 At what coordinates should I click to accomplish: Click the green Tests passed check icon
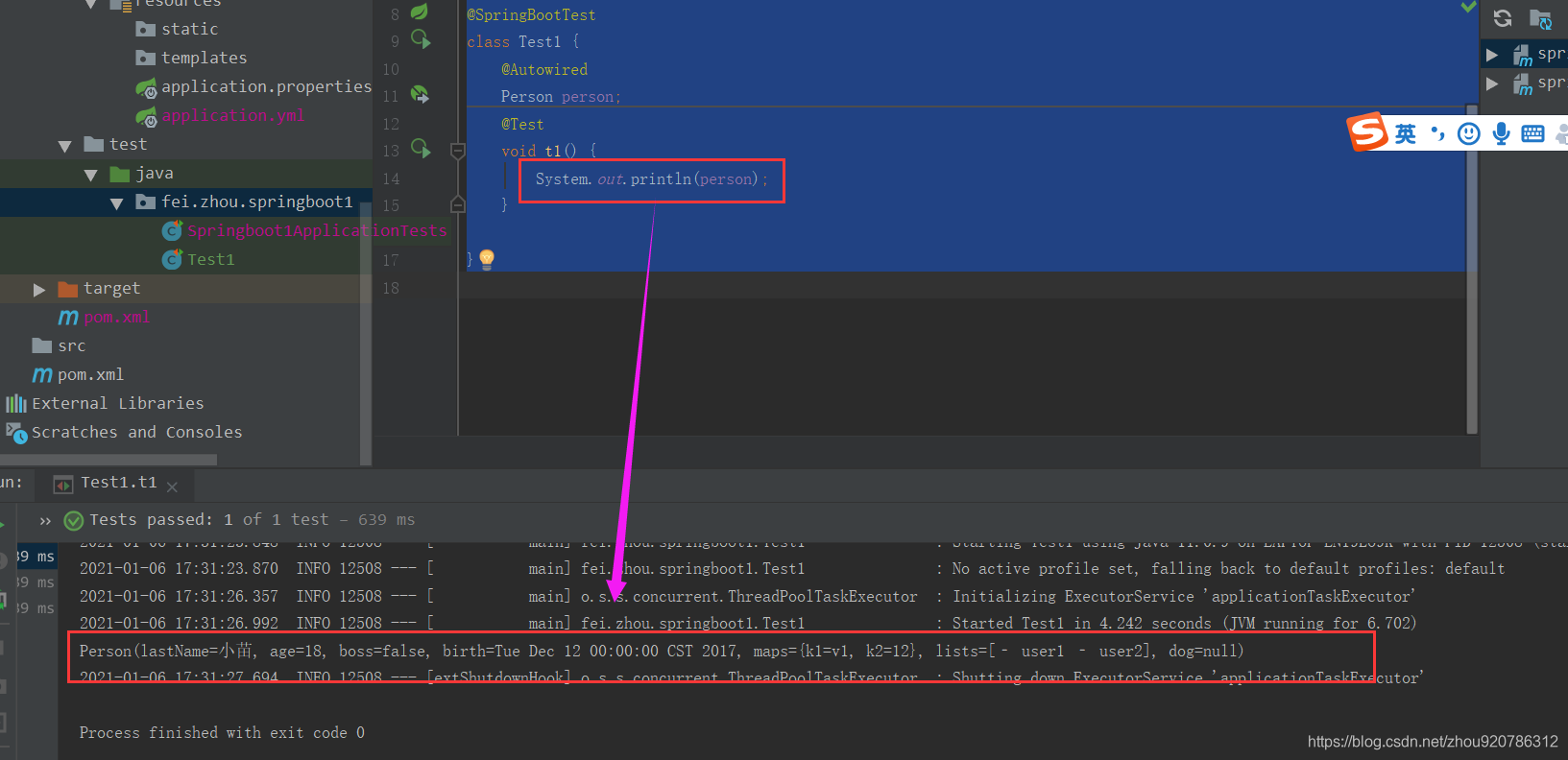click(73, 520)
